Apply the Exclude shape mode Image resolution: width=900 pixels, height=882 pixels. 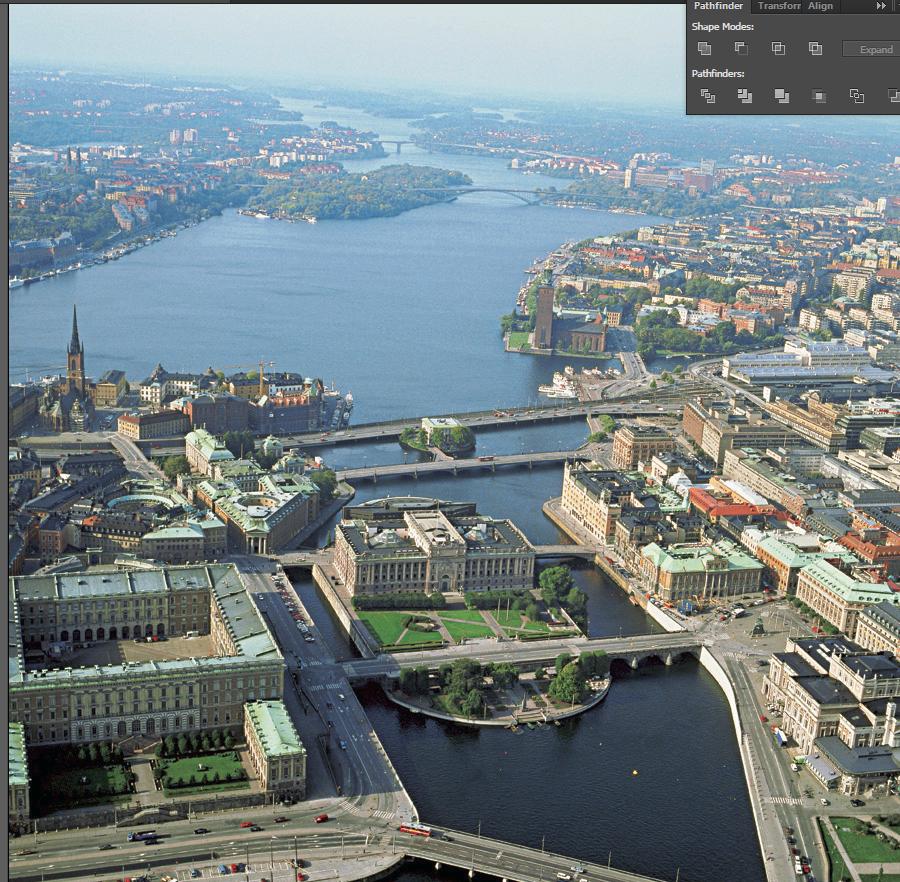point(815,49)
